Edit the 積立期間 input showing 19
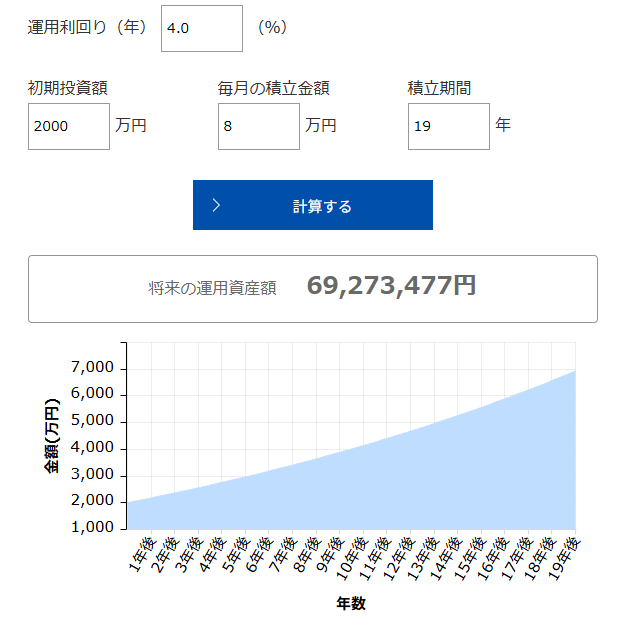The height and width of the screenshot is (625, 632). 448,126
